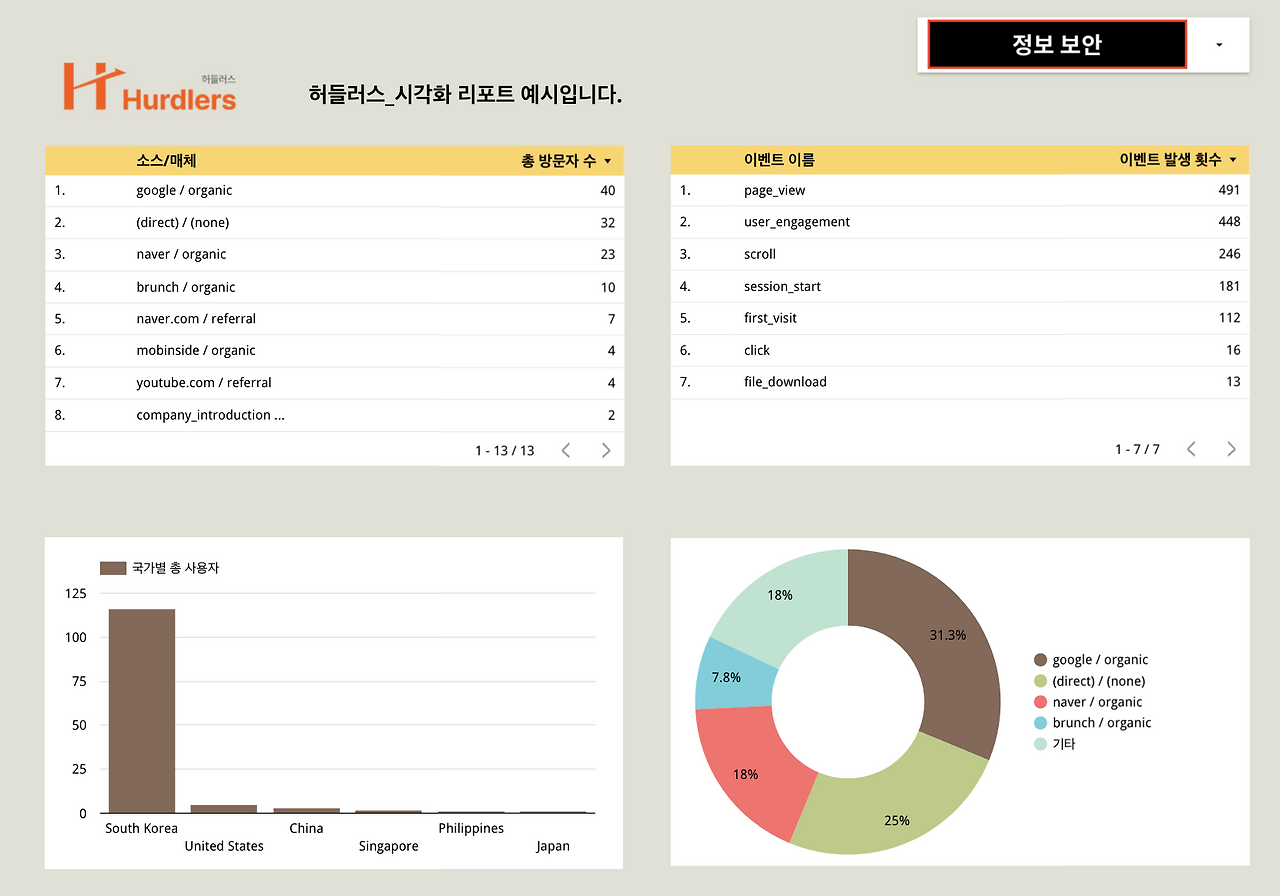
Task: Expand the dropdown beside the 정보 보안 button
Action: (x=1217, y=45)
